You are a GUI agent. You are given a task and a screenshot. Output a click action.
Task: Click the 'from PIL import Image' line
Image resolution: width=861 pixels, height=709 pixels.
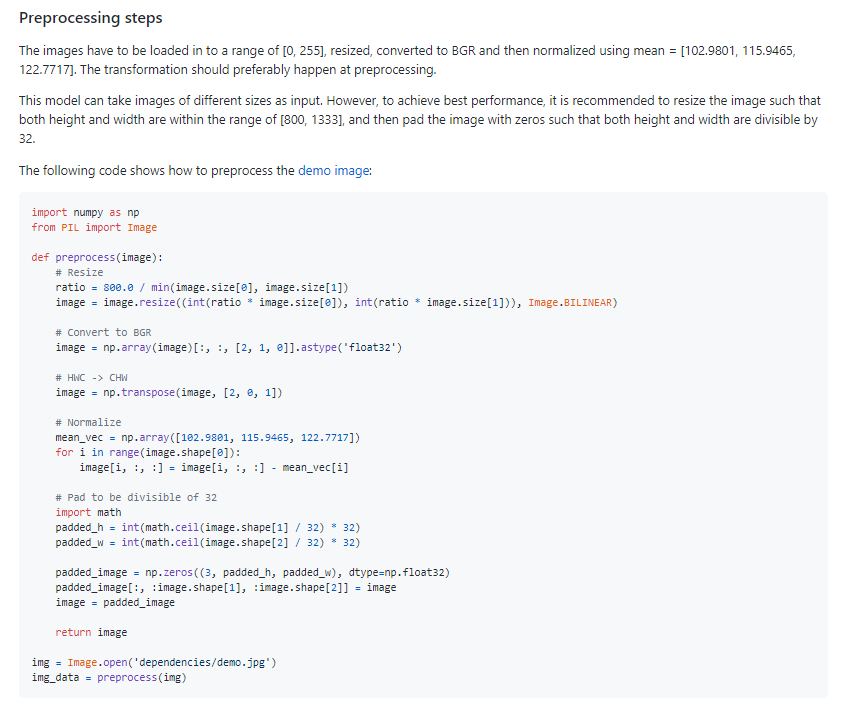coord(94,227)
